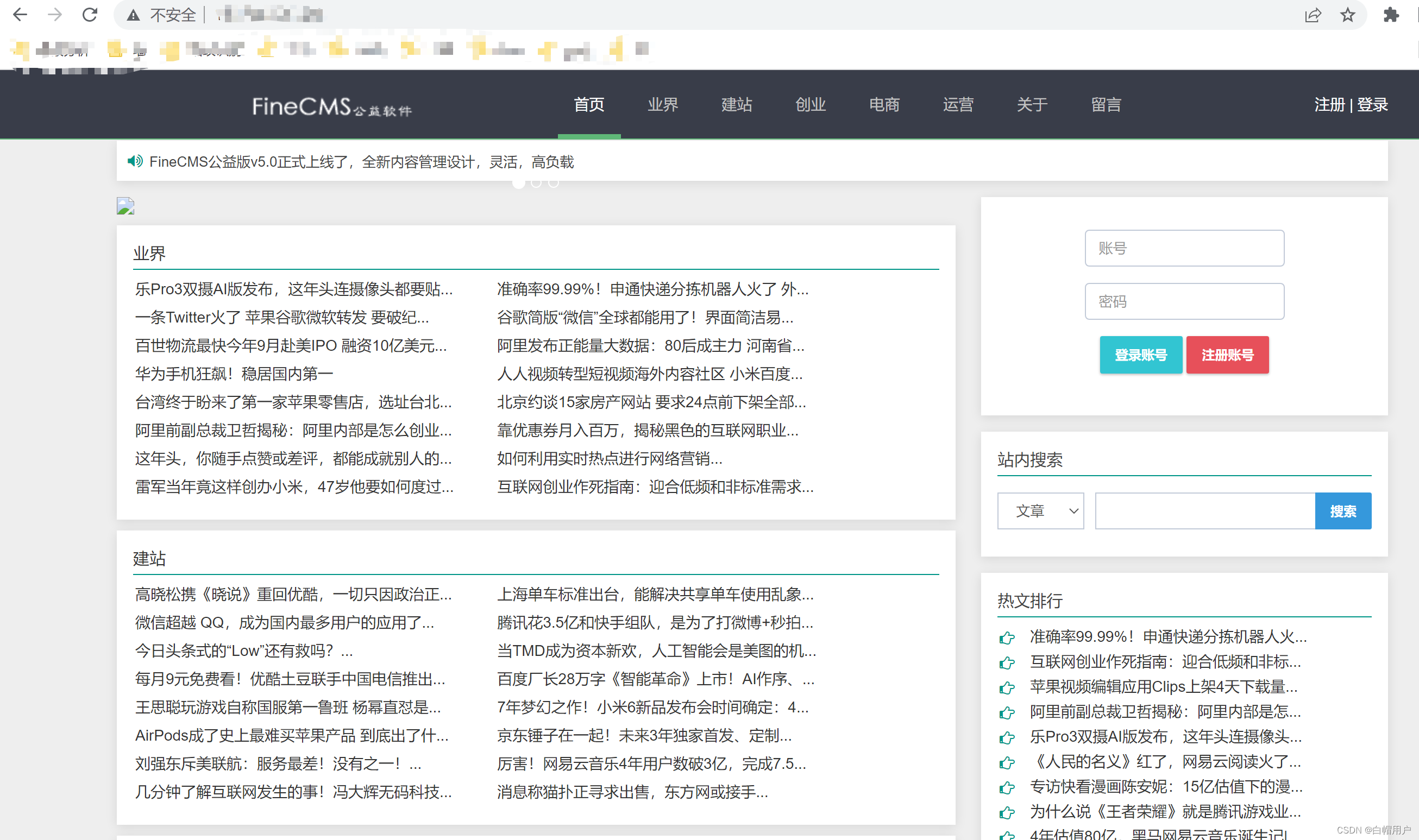The height and width of the screenshot is (840, 1419).
Task: Open the share page icon
Action: [x=1313, y=15]
